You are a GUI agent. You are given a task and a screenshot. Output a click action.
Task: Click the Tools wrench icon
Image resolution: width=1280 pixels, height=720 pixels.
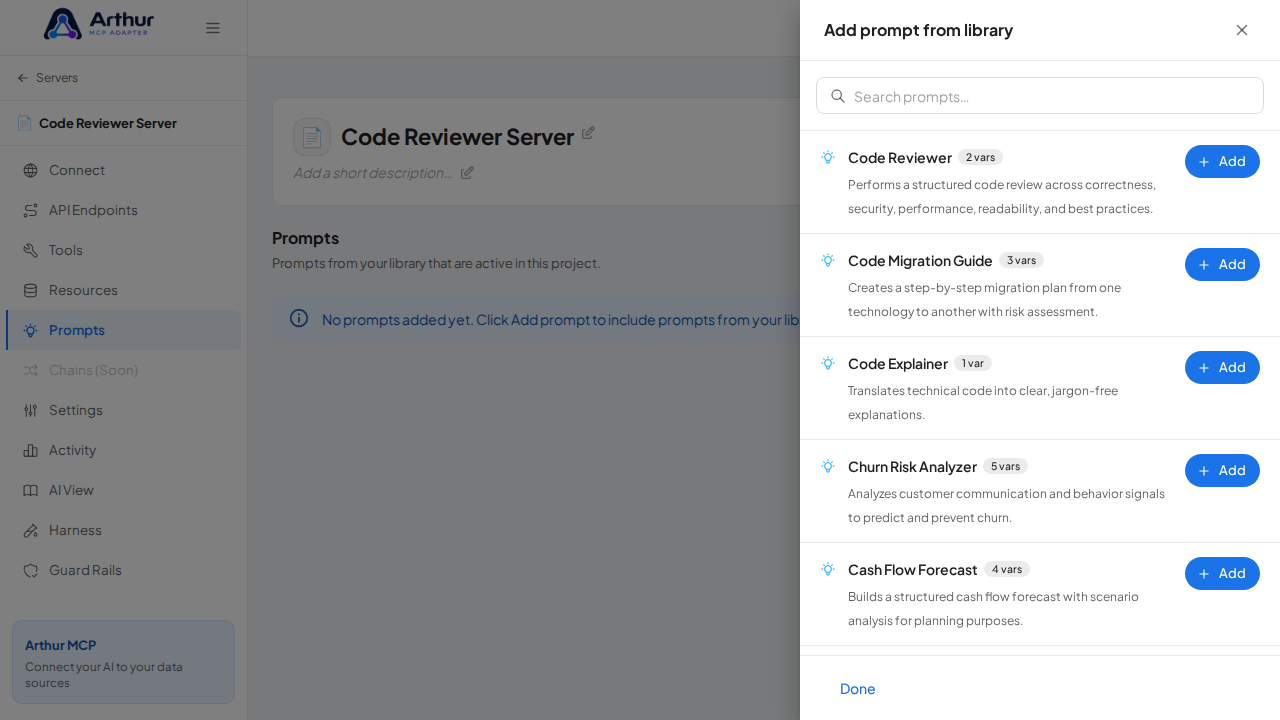tap(30, 250)
